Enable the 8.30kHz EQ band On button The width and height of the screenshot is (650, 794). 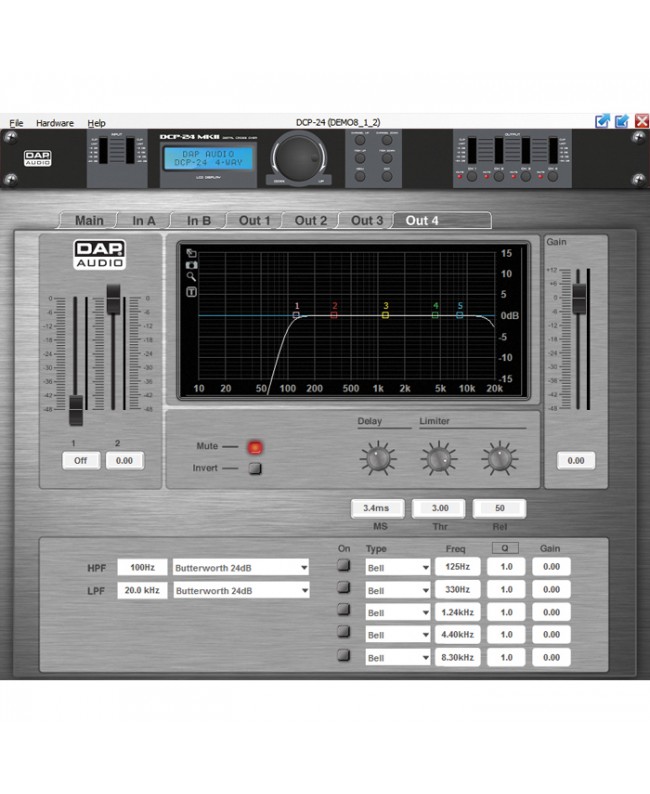coord(344,655)
